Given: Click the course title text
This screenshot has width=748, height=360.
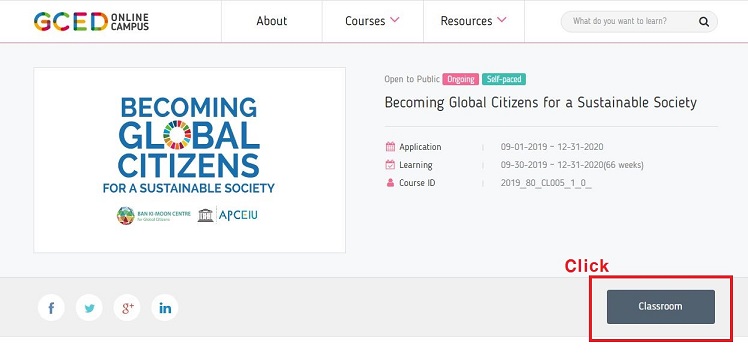Looking at the screenshot, I should click(540, 103).
